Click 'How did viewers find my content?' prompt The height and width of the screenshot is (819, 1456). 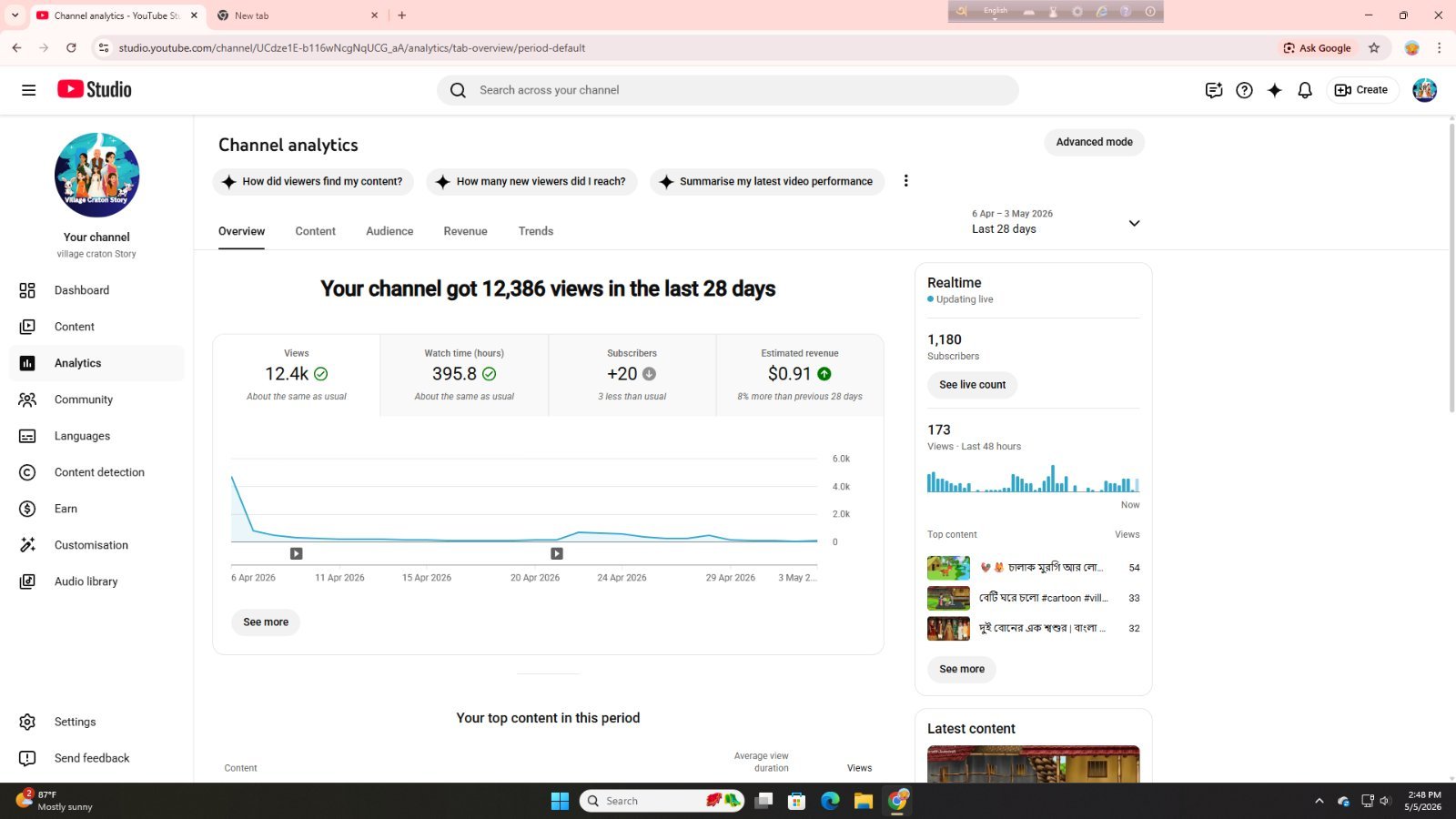[x=313, y=182]
